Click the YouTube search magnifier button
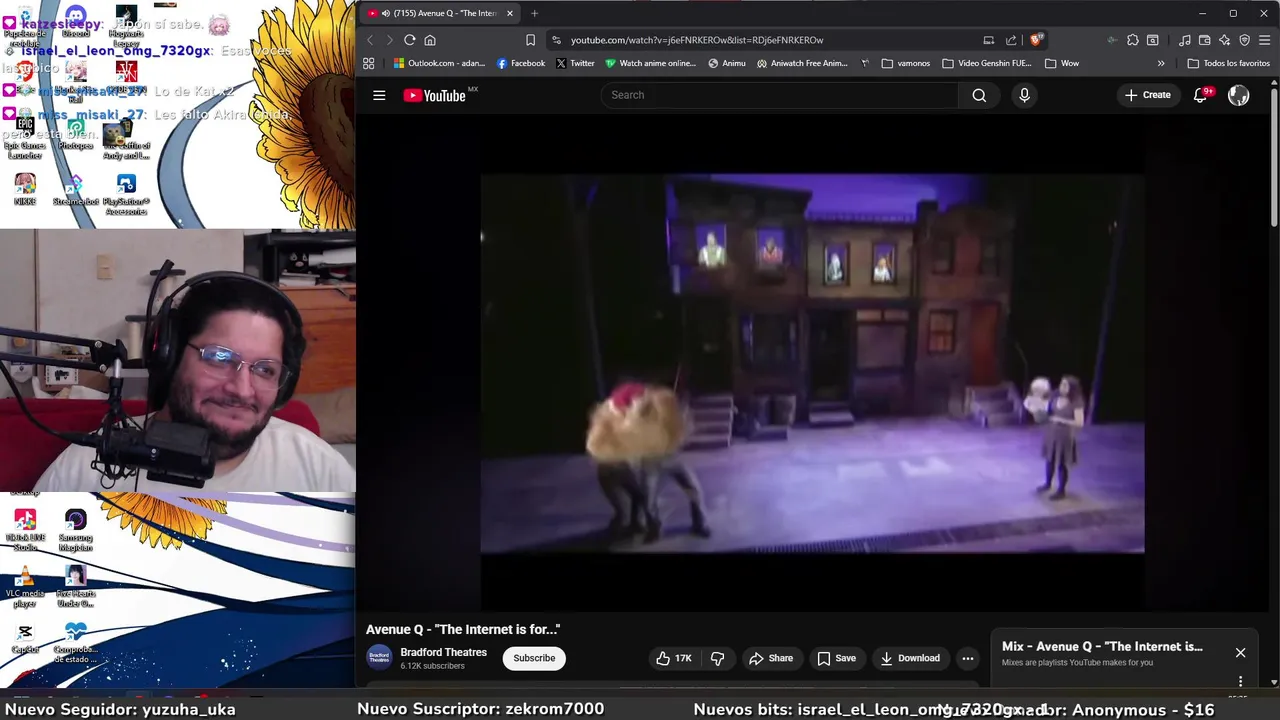Image resolution: width=1280 pixels, height=720 pixels. [979, 95]
